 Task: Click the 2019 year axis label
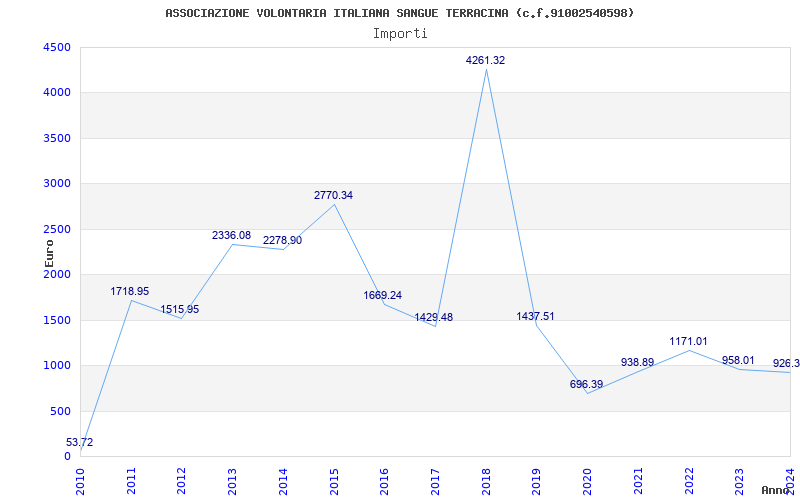click(536, 481)
